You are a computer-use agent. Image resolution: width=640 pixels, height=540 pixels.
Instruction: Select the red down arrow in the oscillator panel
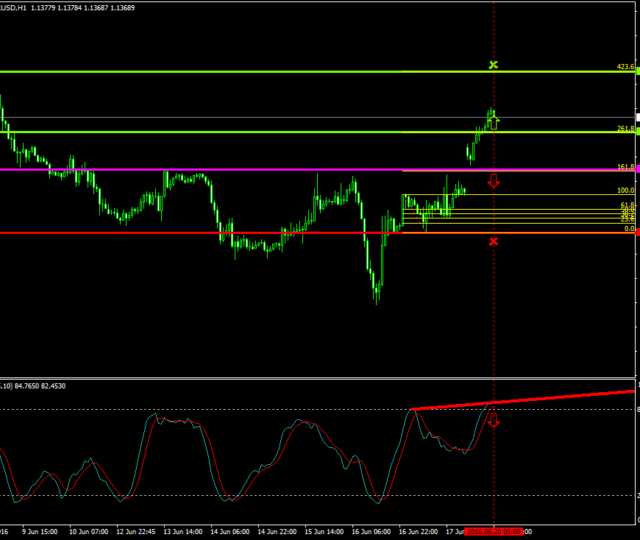tap(493, 420)
